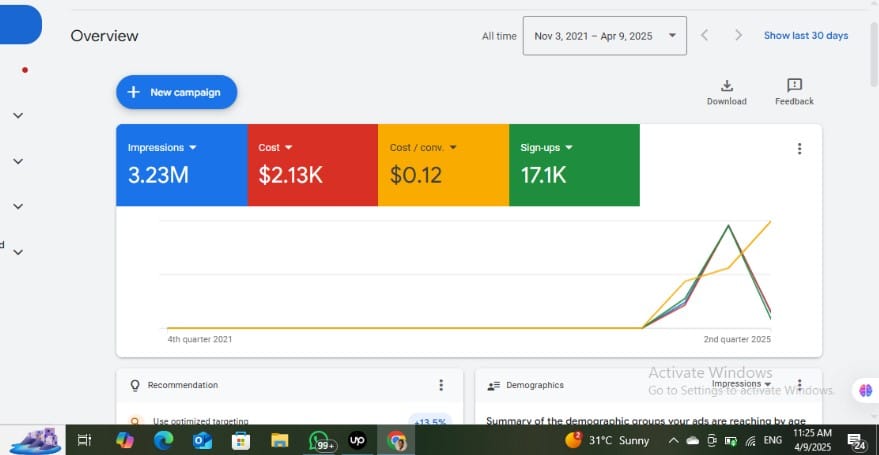
Task: Open the Upwork app in the taskbar
Action: (x=357, y=440)
